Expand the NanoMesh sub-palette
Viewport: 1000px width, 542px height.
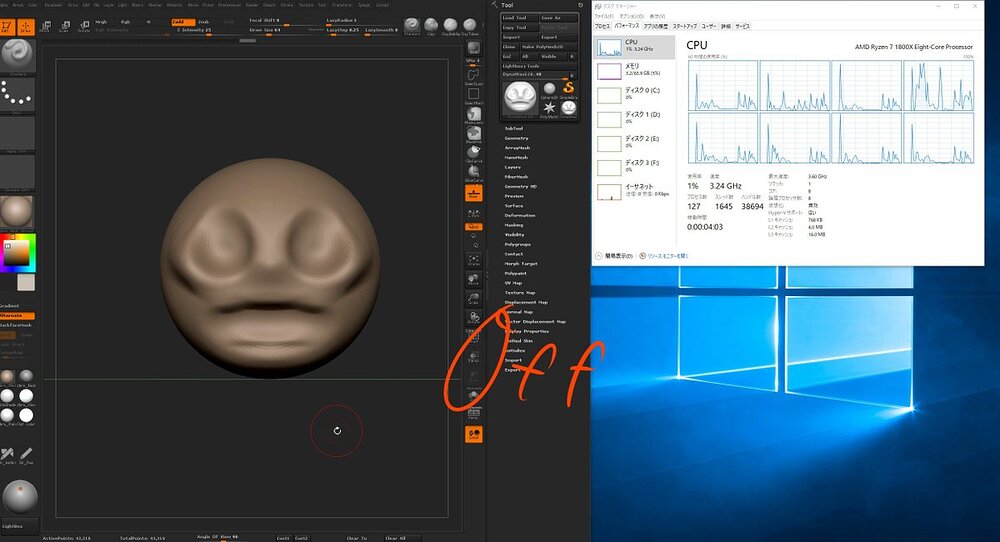pyautogui.click(x=517, y=157)
